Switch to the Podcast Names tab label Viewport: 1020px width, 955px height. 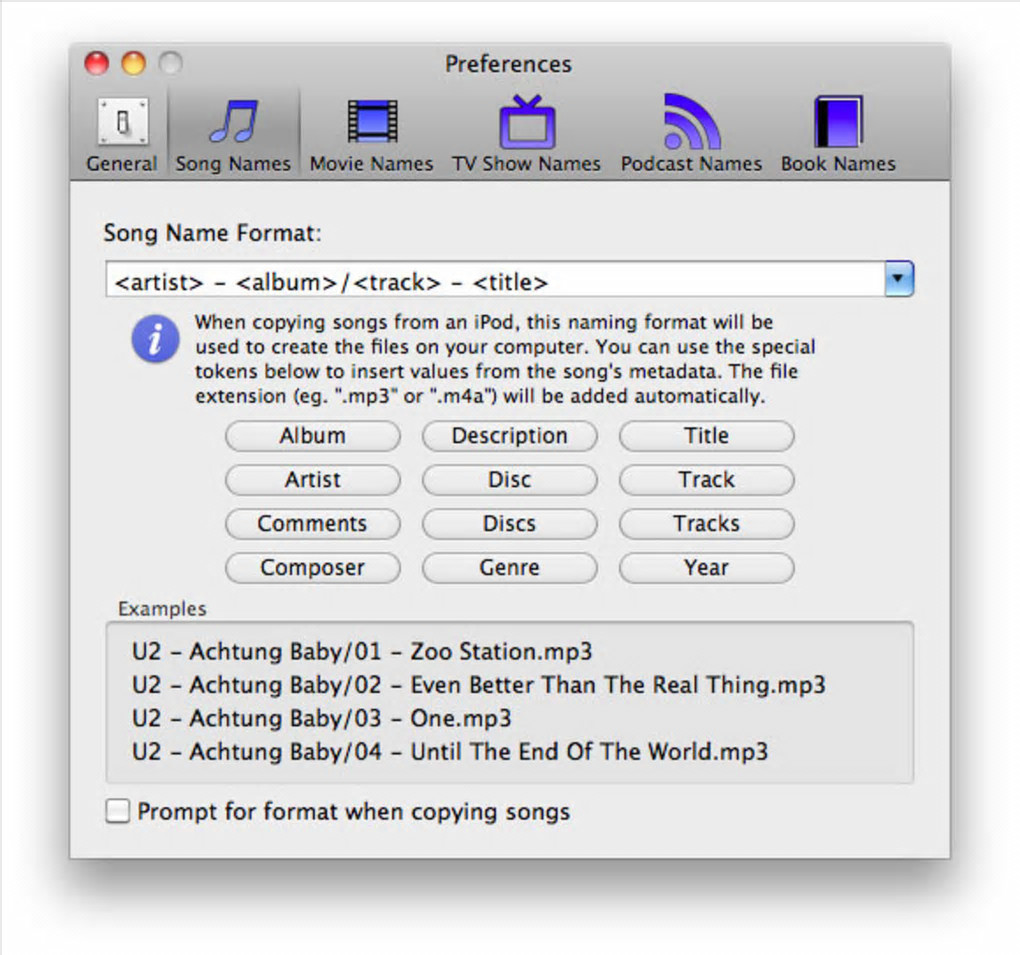691,163
